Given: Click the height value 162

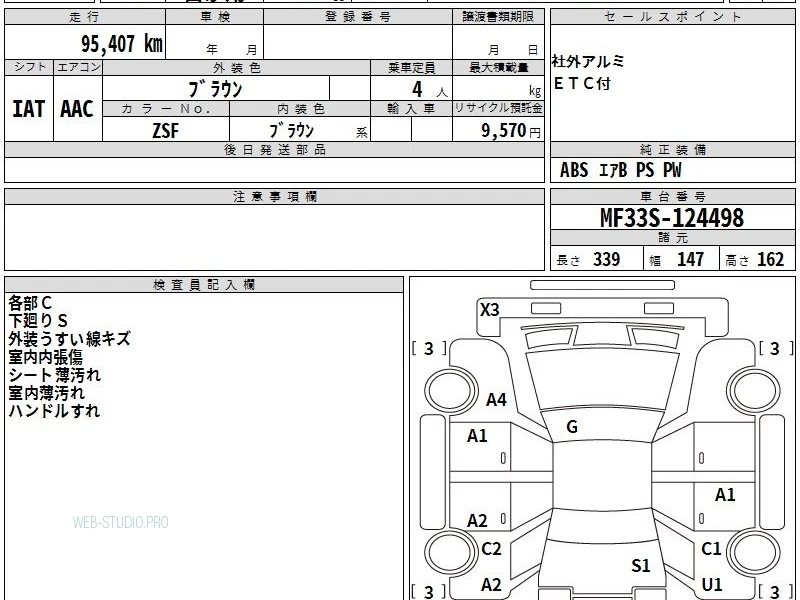Looking at the screenshot, I should coord(770,259).
